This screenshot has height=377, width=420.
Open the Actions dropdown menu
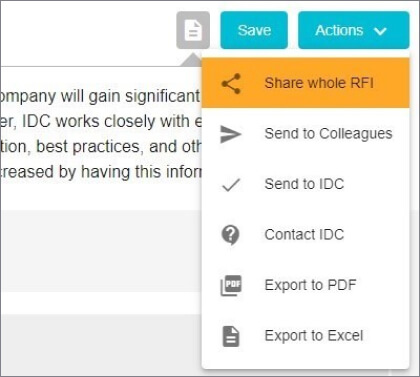pos(354,30)
